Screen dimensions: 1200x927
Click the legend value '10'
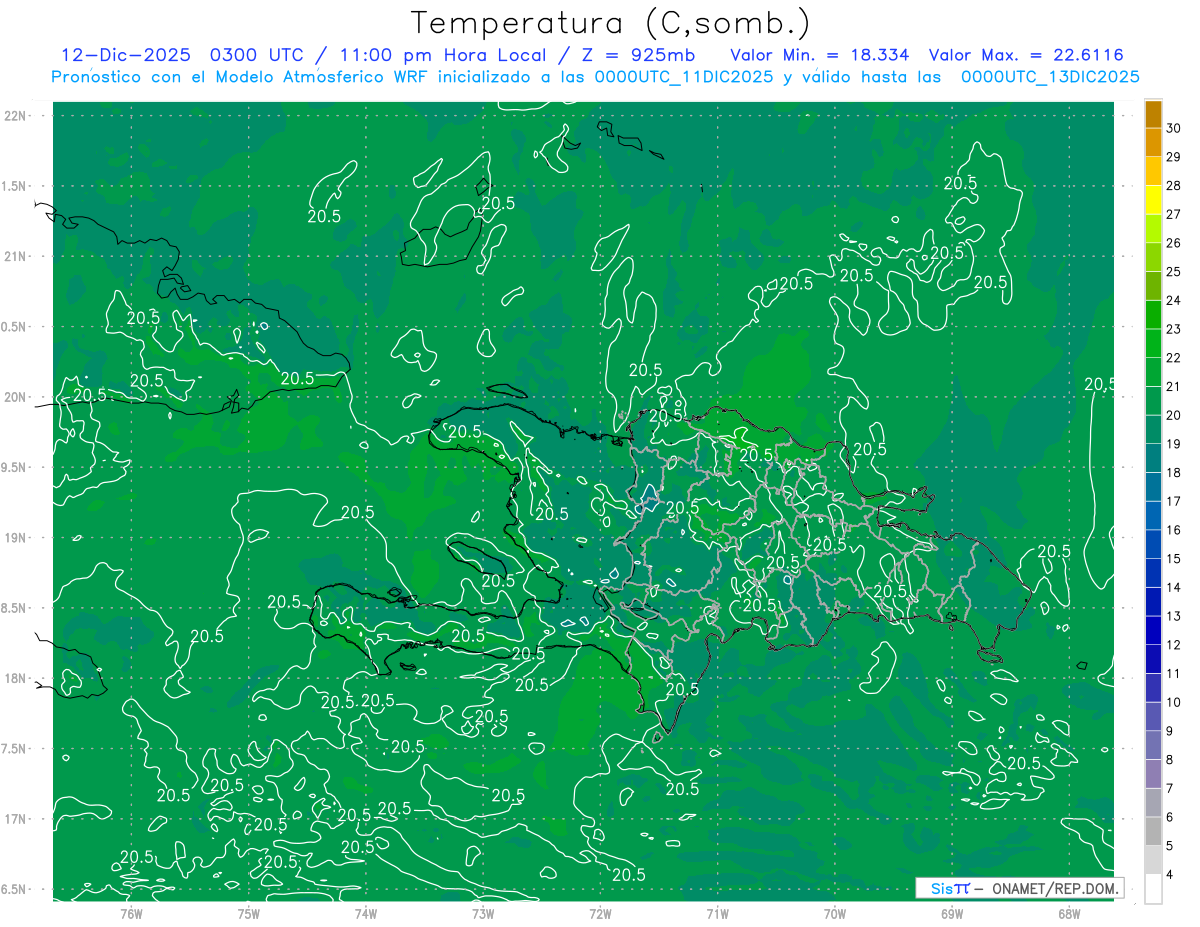(x=1174, y=702)
